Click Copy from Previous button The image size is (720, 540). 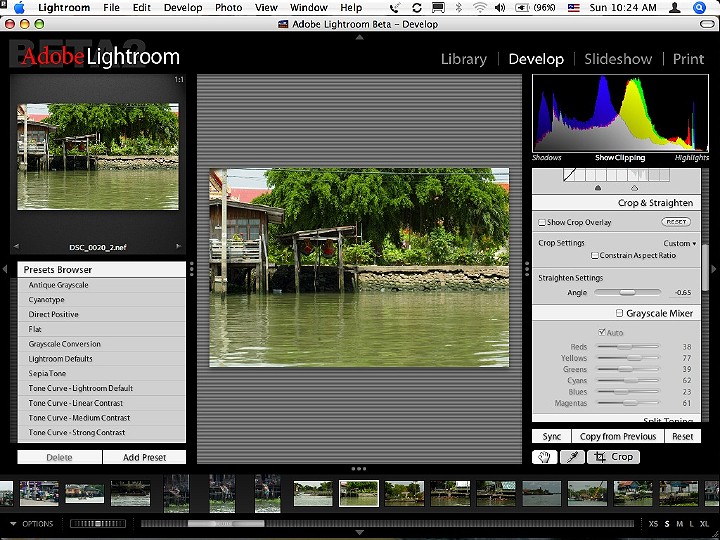pos(618,436)
